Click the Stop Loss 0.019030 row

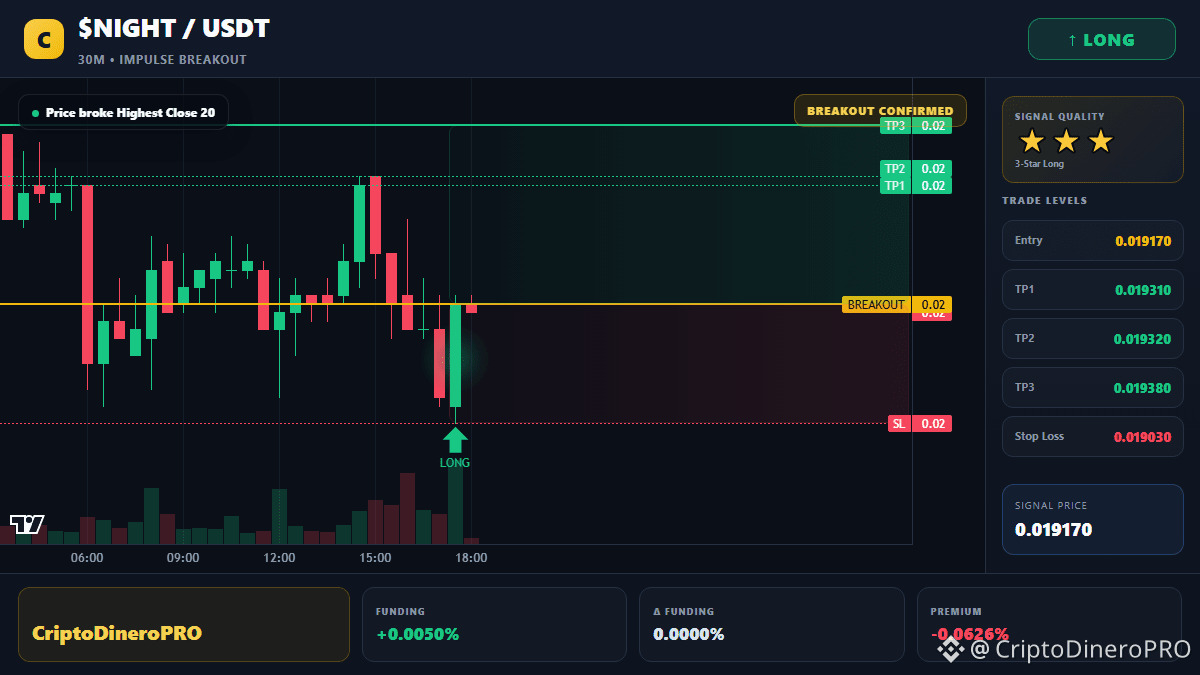[1093, 436]
